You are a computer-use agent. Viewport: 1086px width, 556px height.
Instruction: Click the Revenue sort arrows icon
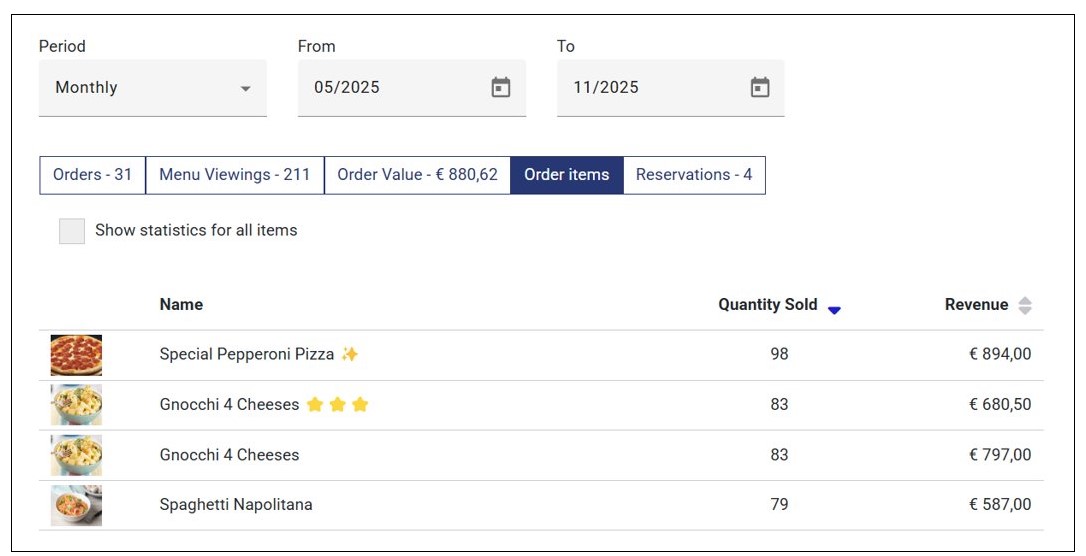pos(1025,306)
